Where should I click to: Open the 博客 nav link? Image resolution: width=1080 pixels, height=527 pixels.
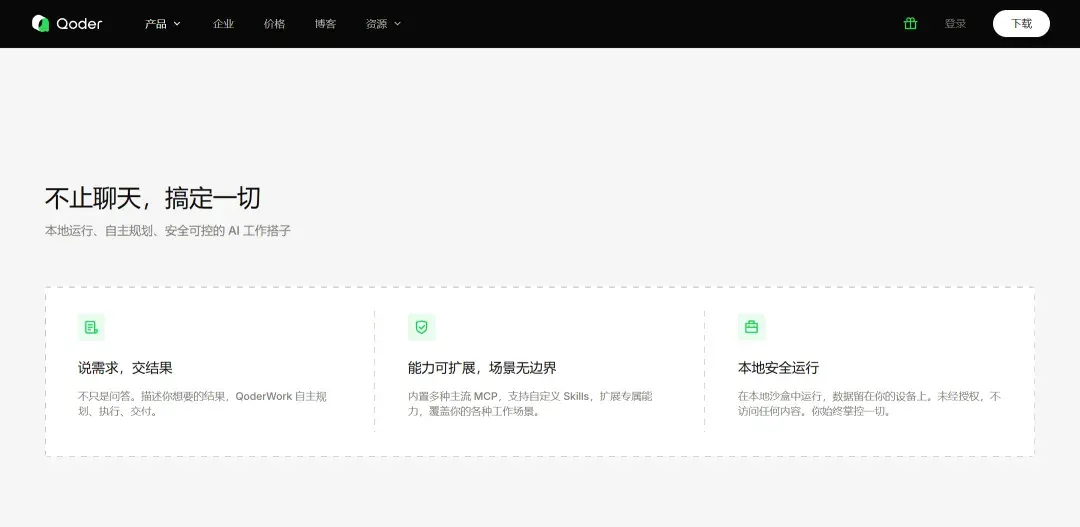pos(325,23)
